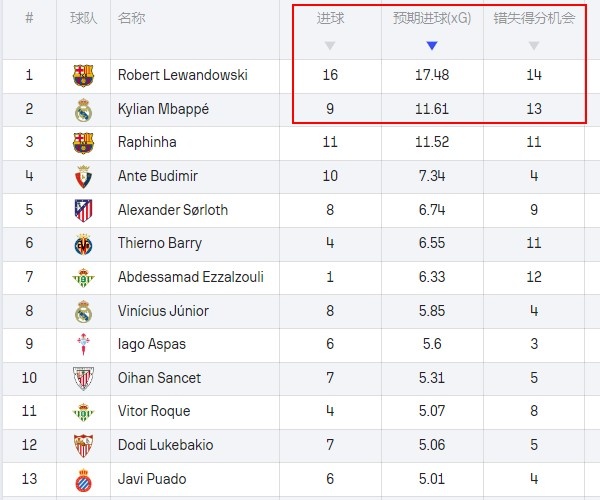Open Raphinha player link

[x=146, y=143]
